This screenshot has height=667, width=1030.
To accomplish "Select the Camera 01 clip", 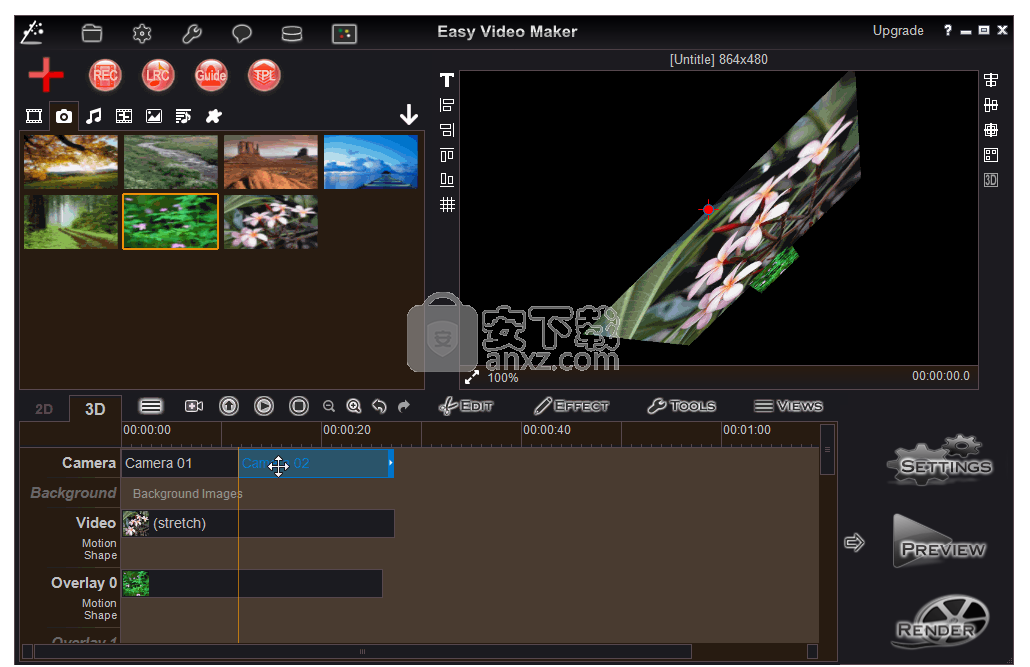I will (x=179, y=463).
